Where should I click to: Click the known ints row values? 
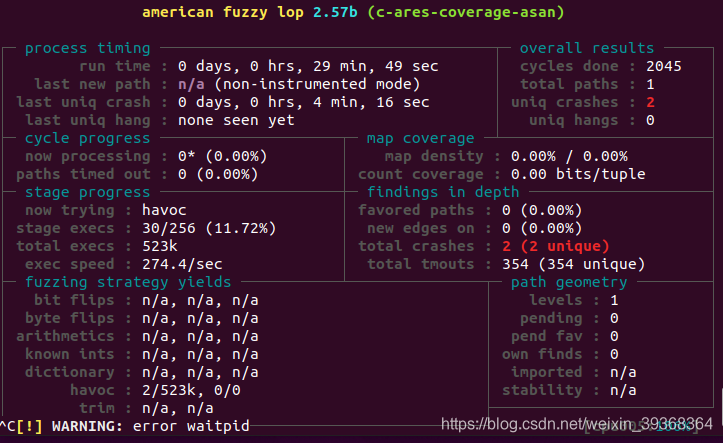click(x=200, y=354)
